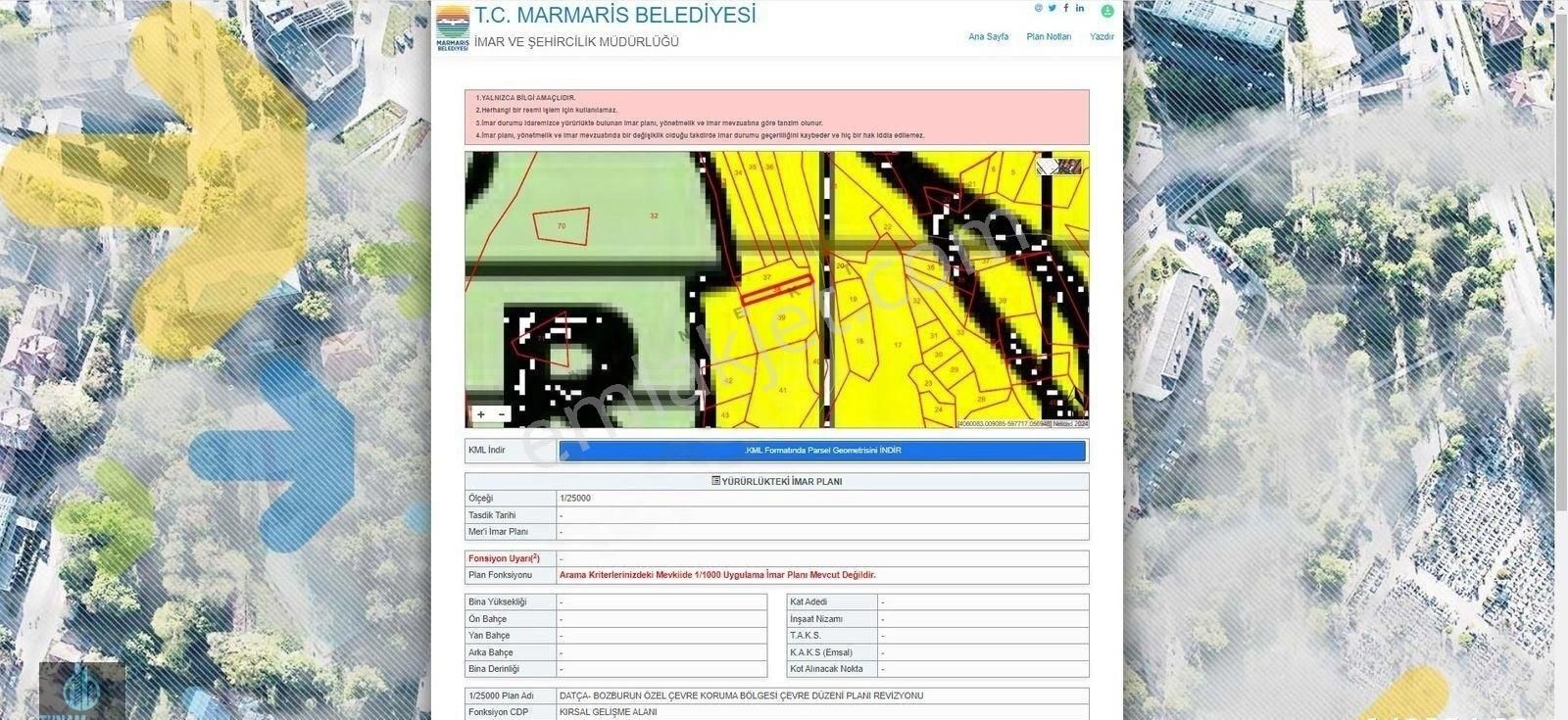This screenshot has height=720, width=1568.
Task: Click the Yürürlükteki İmar Planı heading
Action: click(x=776, y=481)
